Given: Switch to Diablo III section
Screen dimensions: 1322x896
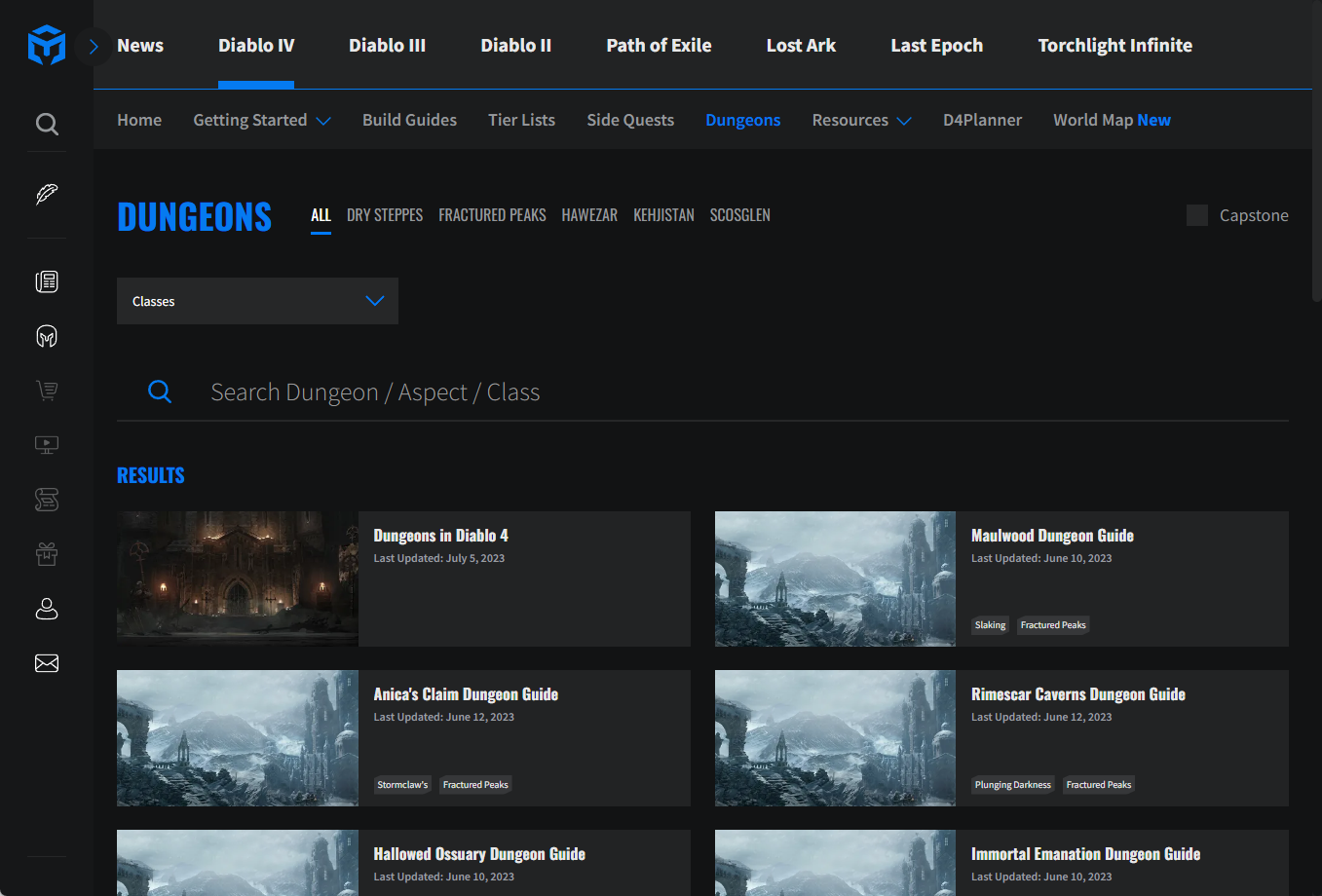Looking at the screenshot, I should tap(388, 46).
